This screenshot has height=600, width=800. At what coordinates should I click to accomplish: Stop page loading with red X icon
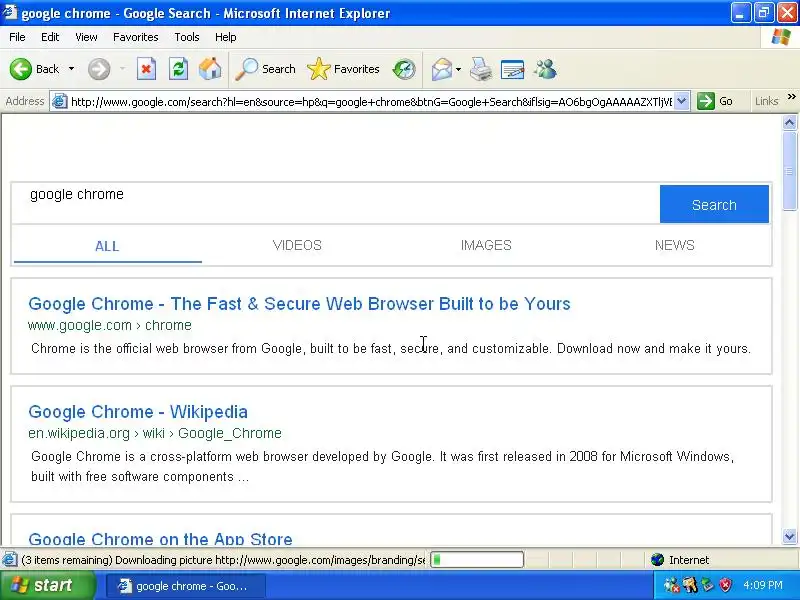coord(146,69)
